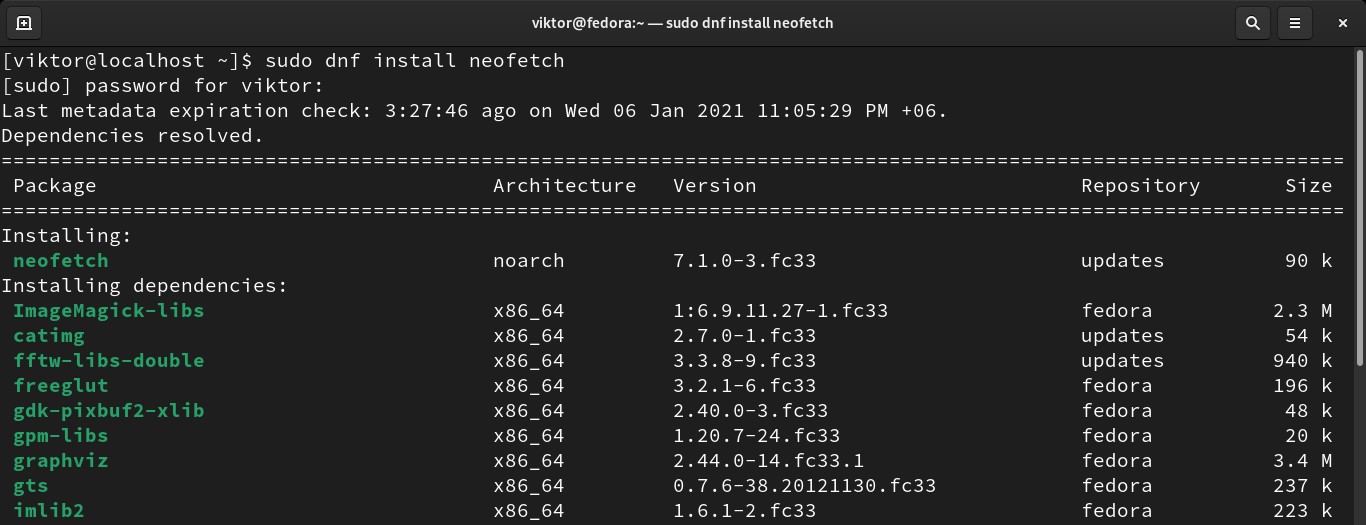The height and width of the screenshot is (525, 1366).
Task: Click the graphviz package name
Action: click(x=60, y=461)
